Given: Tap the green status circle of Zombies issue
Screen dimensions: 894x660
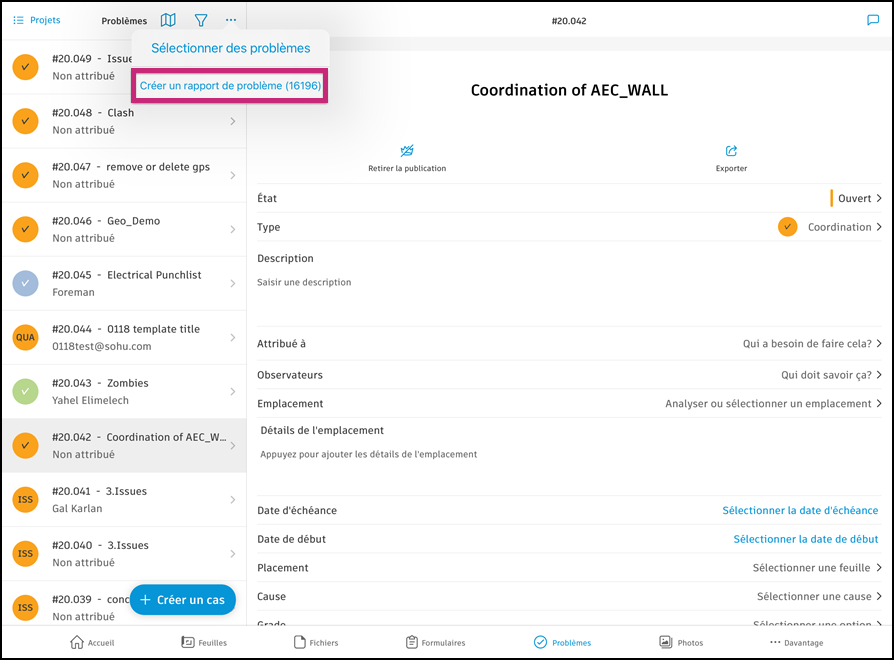Looking at the screenshot, I should pyautogui.click(x=25, y=392).
